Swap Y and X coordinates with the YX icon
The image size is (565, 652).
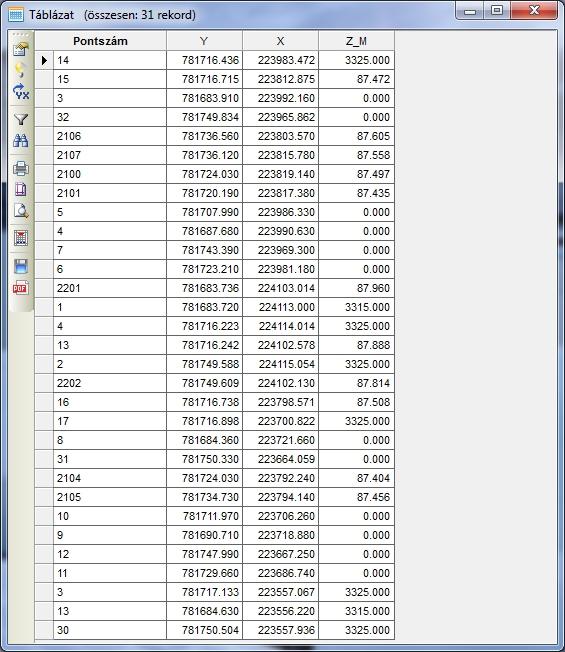[20, 91]
